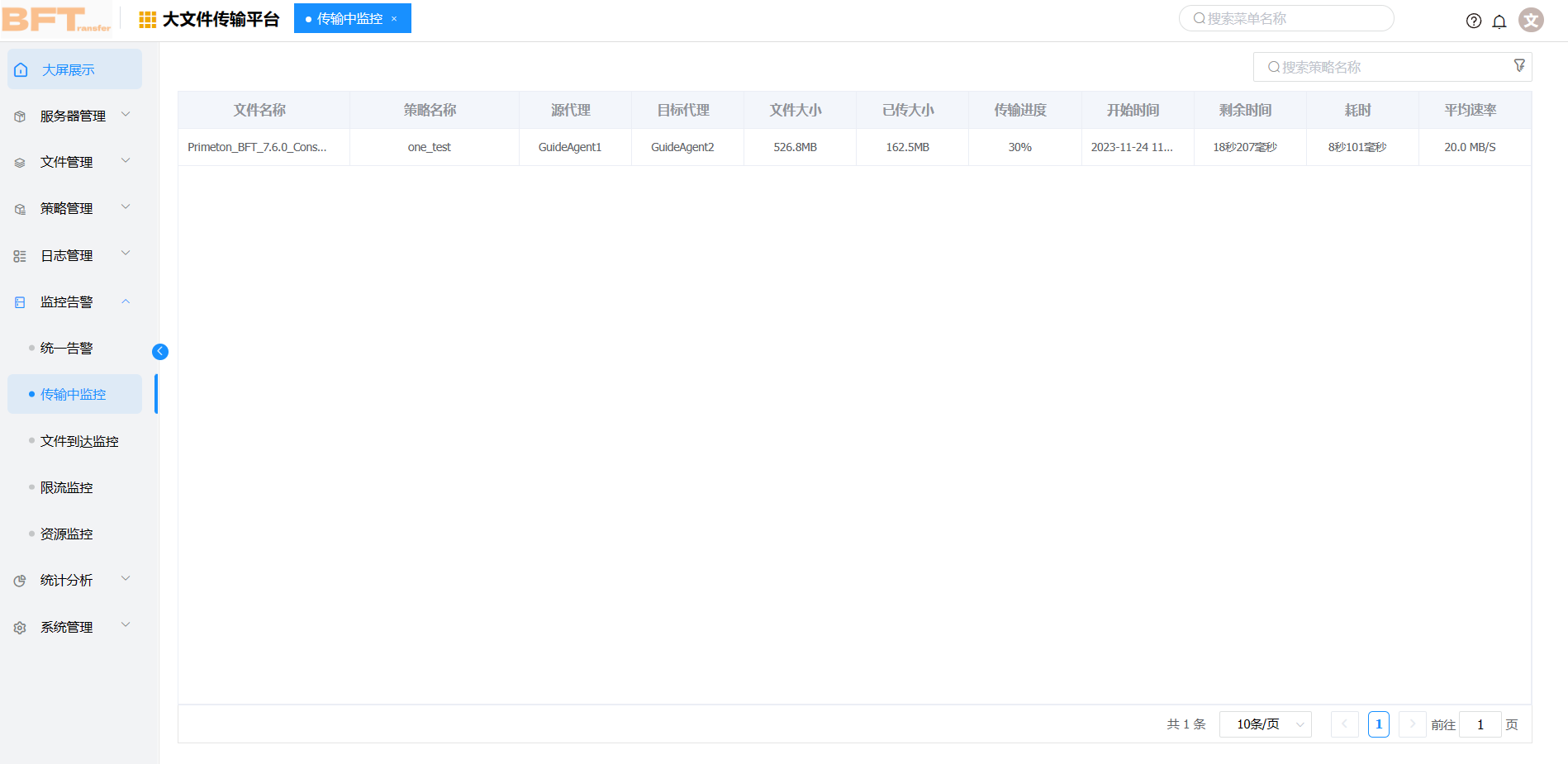
Task: Click the 统计分析 pie chart icon
Action: (20, 581)
